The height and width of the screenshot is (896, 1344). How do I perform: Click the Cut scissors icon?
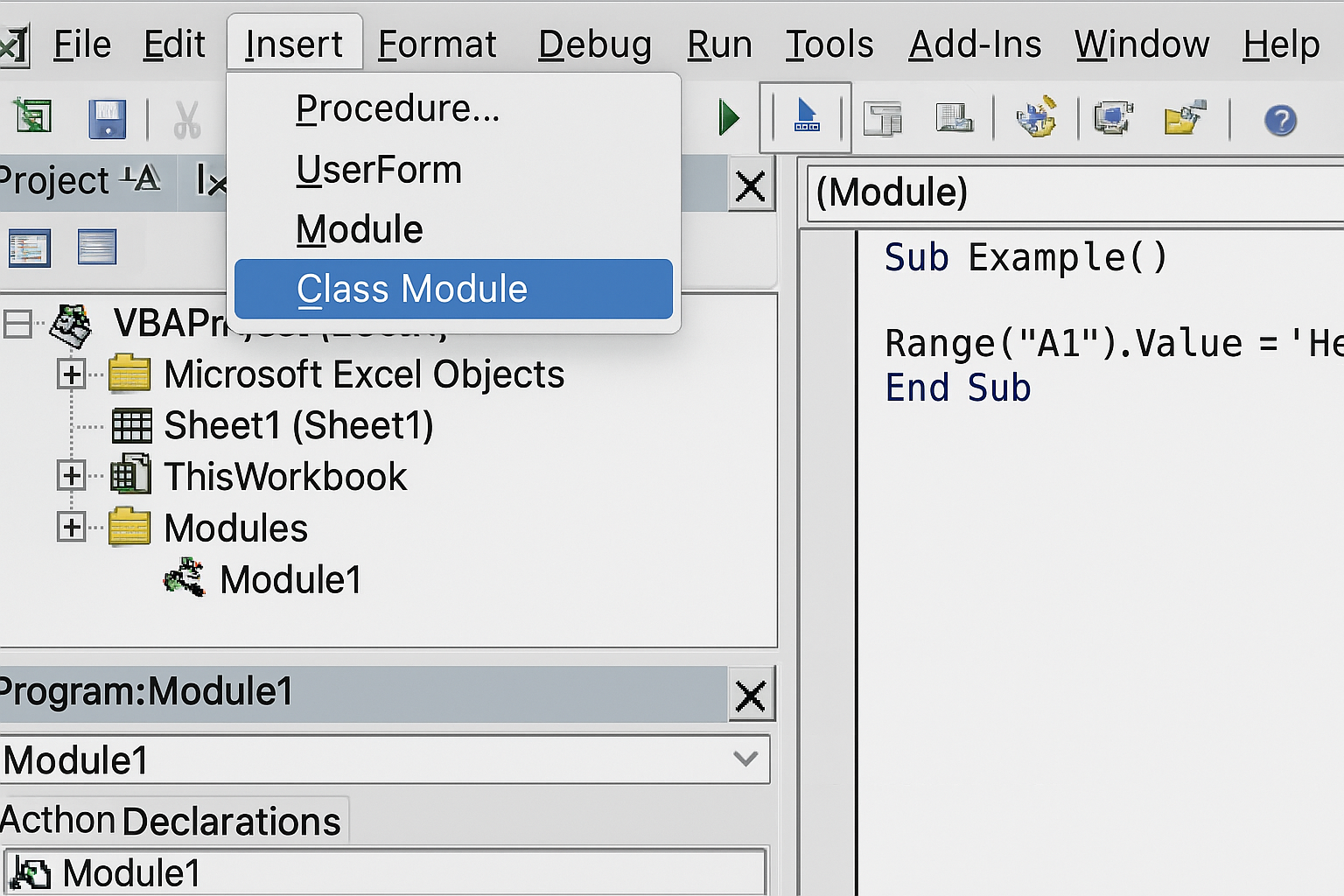[186, 120]
